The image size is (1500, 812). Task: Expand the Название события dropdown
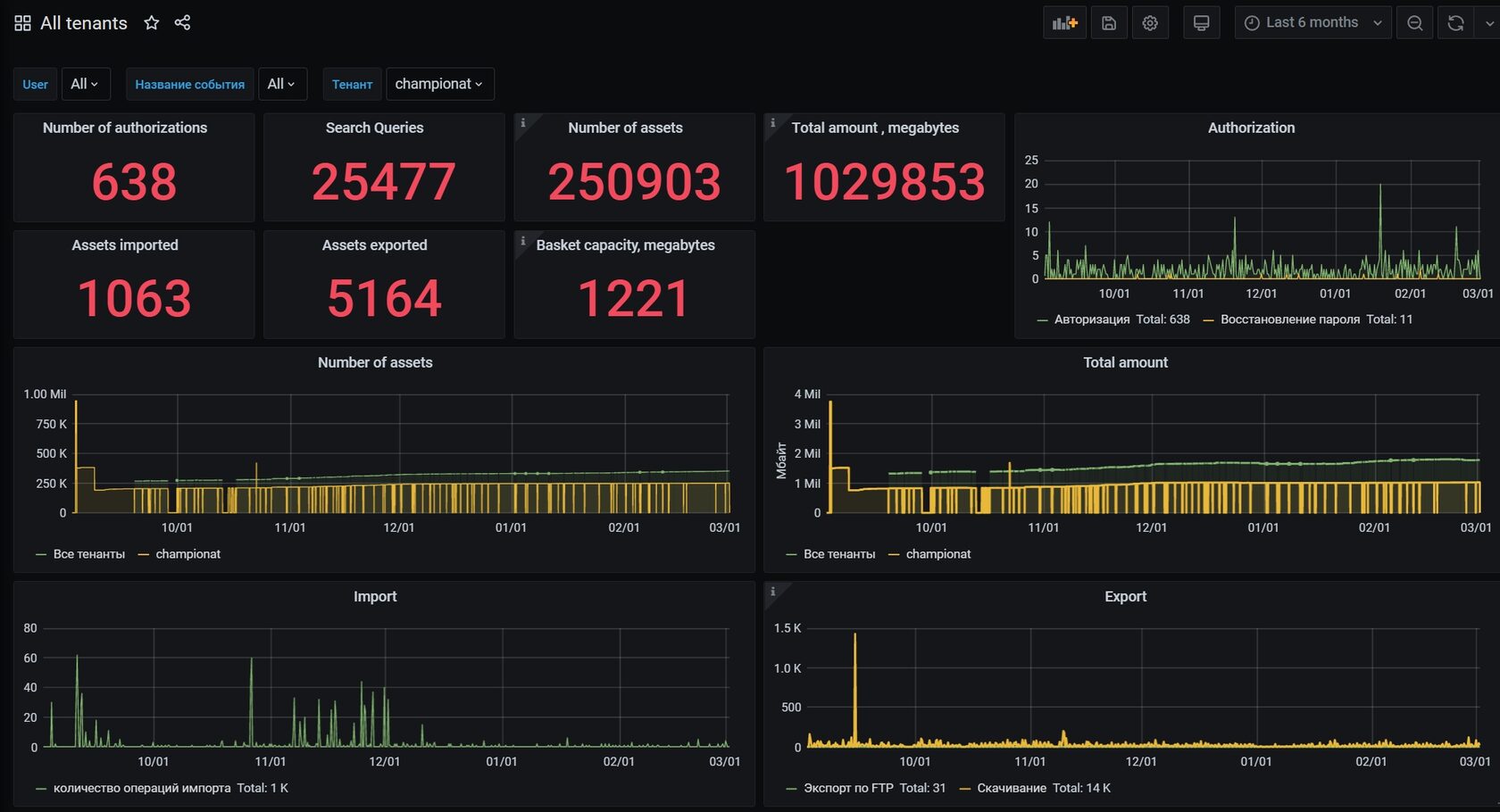click(x=281, y=84)
